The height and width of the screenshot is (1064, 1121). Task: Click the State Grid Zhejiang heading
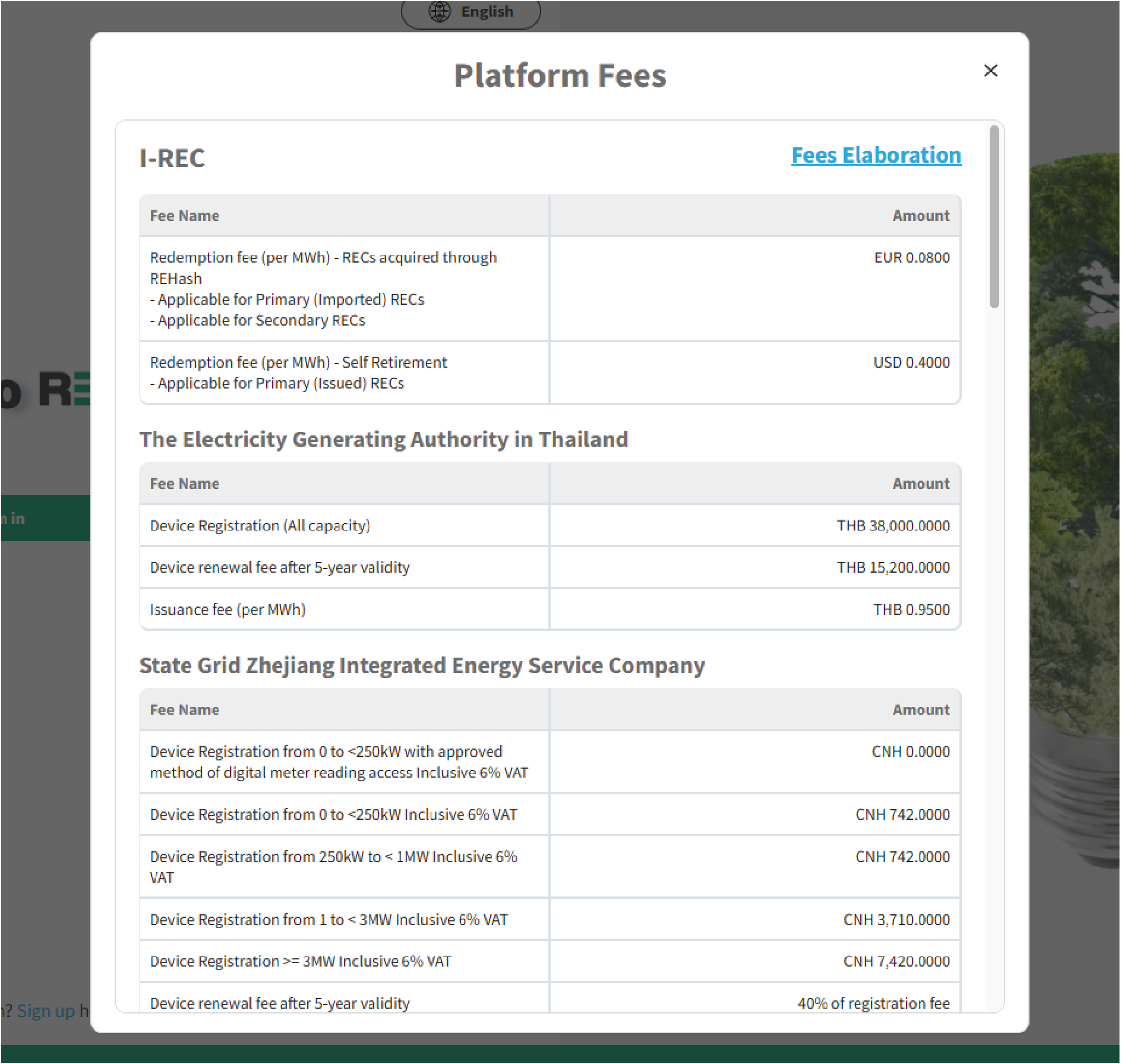[x=422, y=666]
